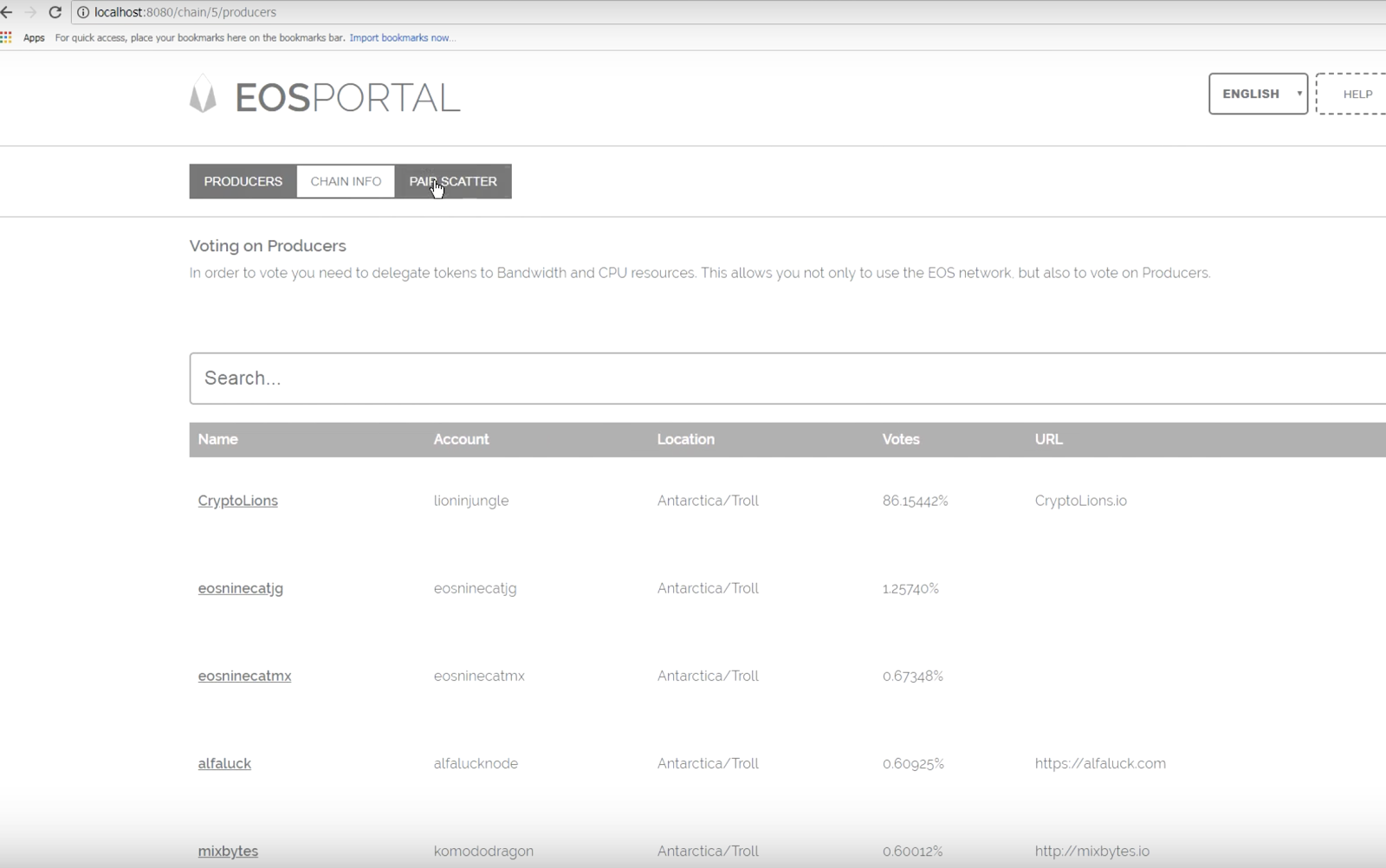The image size is (1386, 868).
Task: Click the browser forward arrow
Action: [x=30, y=12]
